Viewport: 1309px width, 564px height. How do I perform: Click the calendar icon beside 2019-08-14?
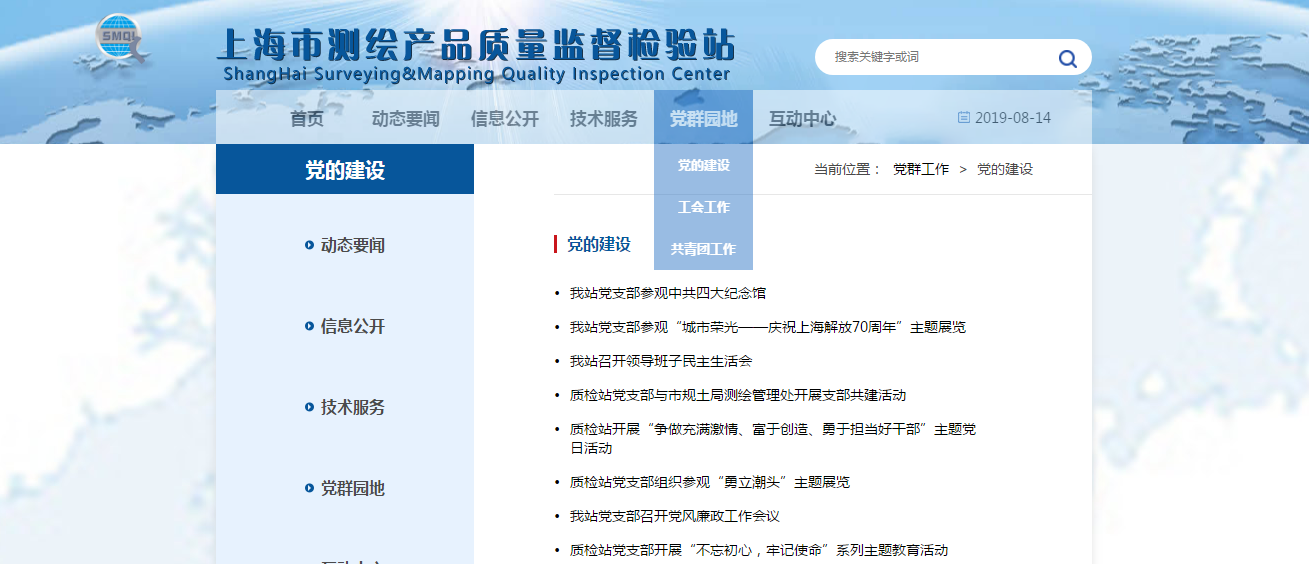(964, 118)
